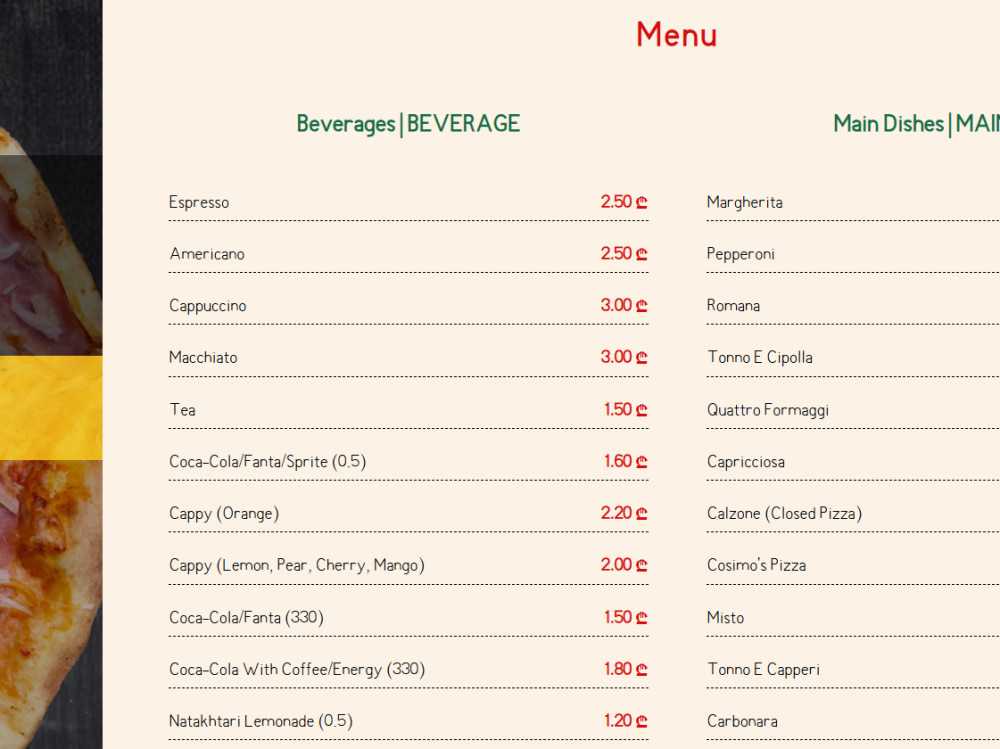Click the 2.20 price

click(x=624, y=512)
